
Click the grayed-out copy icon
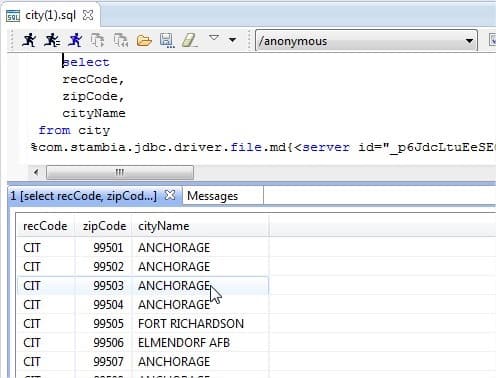98,40
